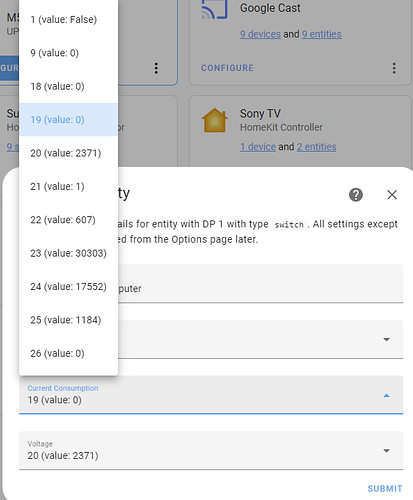Open Sony TV '1 device' link
Screen dimensions: 413x500
pos(258,147)
